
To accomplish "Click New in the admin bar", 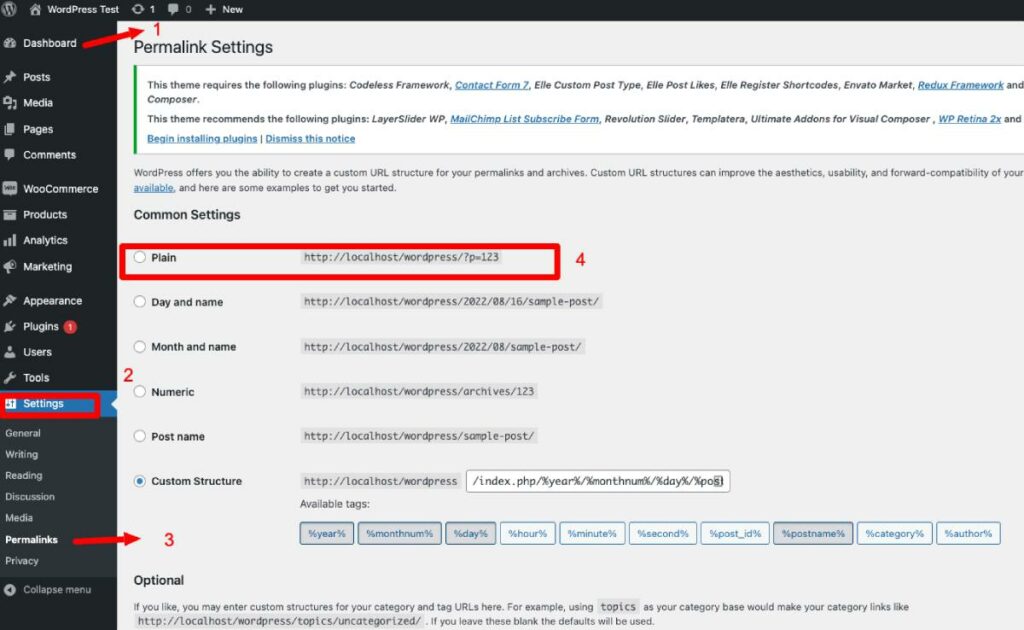I will (x=232, y=9).
